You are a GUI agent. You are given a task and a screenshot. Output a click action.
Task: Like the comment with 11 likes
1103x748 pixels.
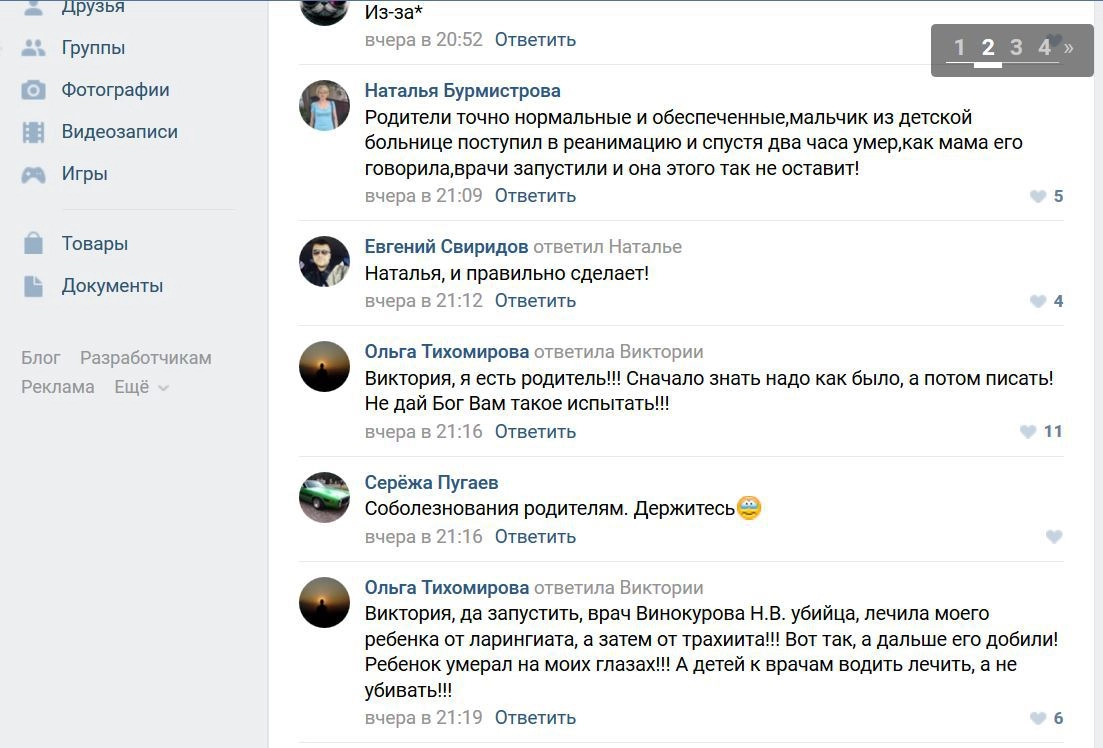pos(1028,432)
